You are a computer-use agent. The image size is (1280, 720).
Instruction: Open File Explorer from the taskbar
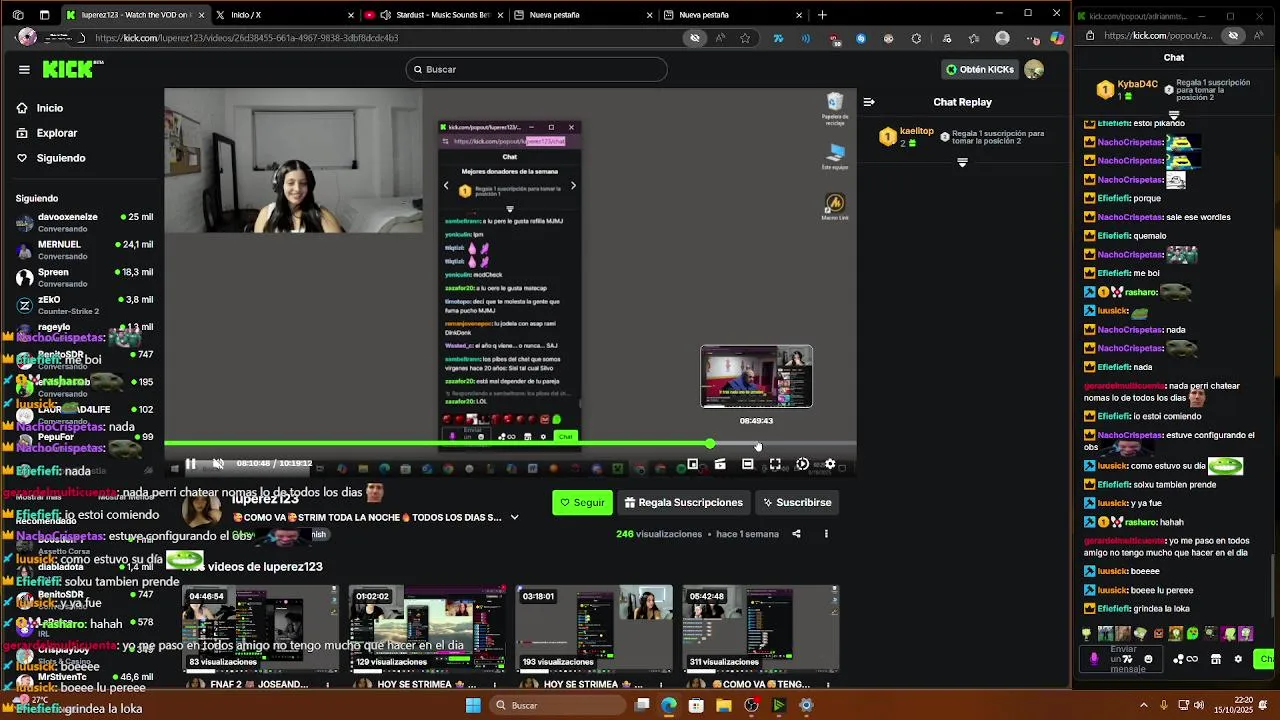[x=724, y=705]
